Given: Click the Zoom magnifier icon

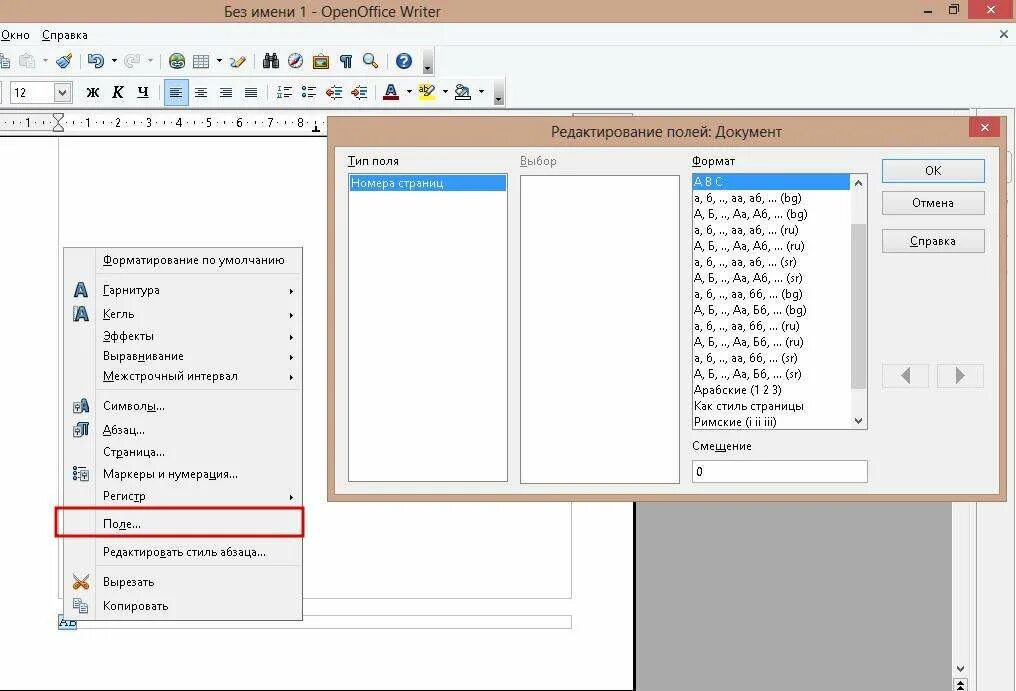Looking at the screenshot, I should (x=371, y=61).
